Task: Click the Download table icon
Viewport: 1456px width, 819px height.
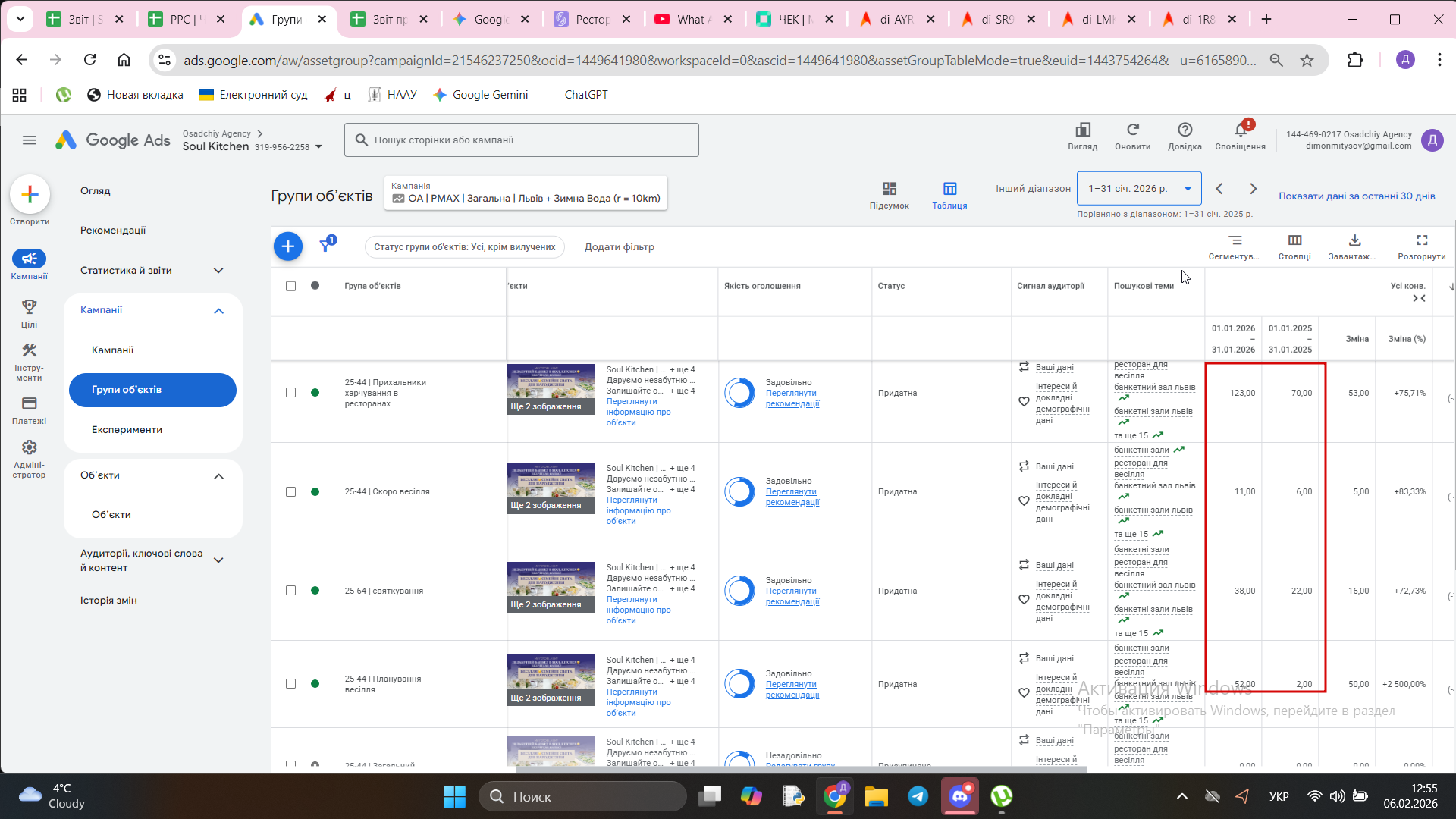Action: [x=1354, y=241]
